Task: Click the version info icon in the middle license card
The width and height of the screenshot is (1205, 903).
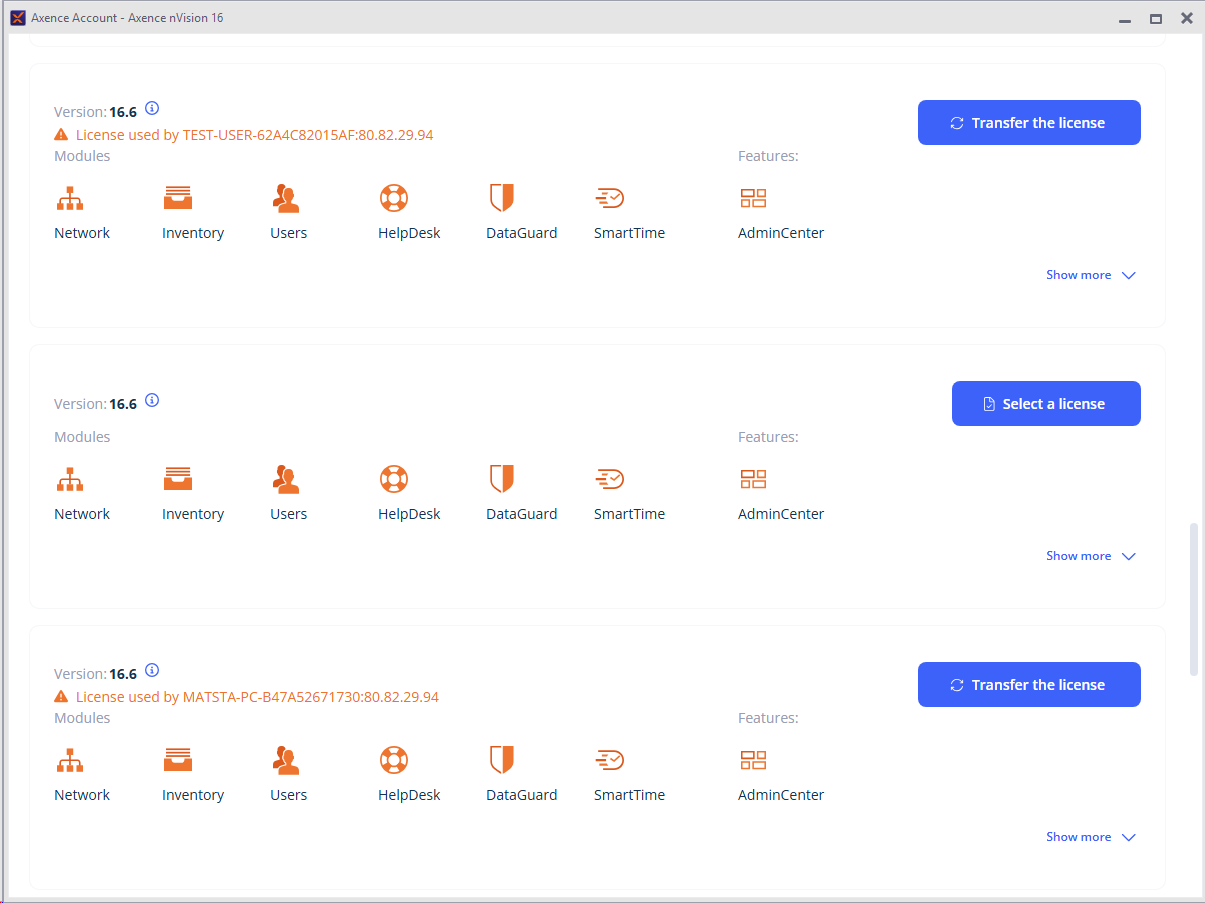Action: point(152,401)
